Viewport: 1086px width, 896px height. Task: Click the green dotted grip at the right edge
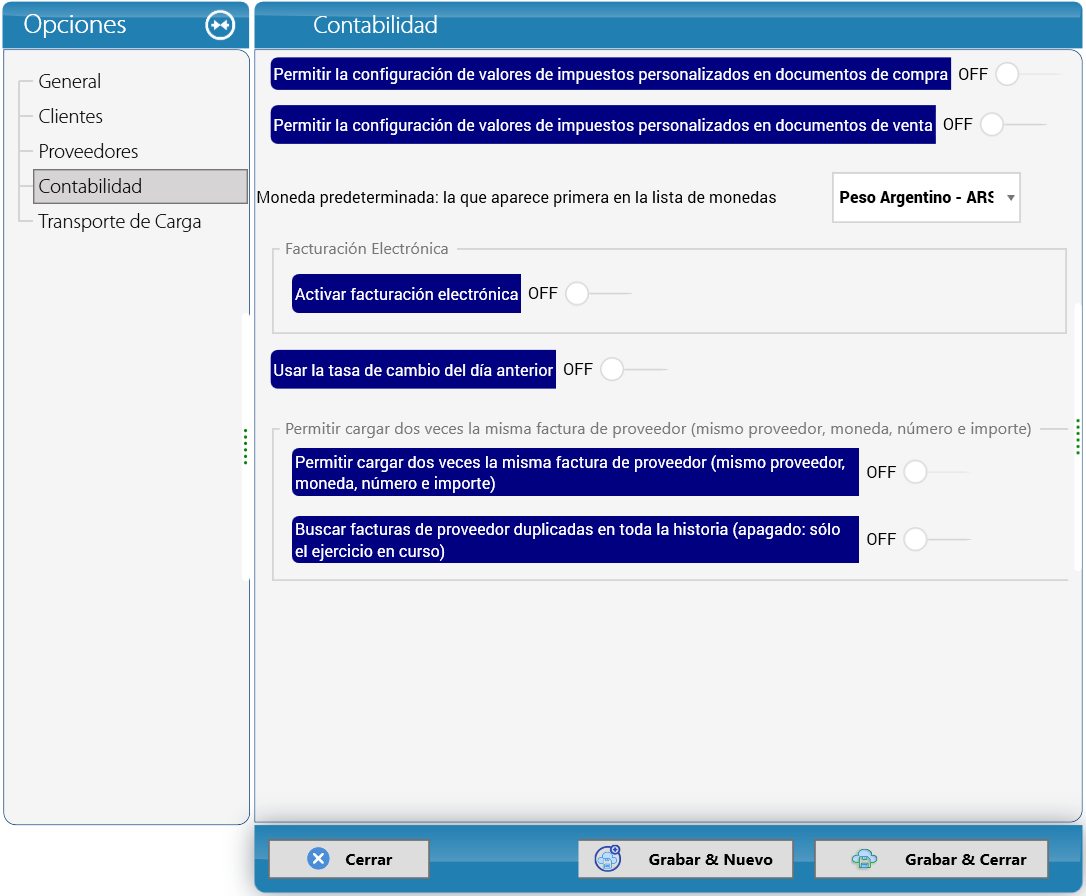[x=1078, y=437]
